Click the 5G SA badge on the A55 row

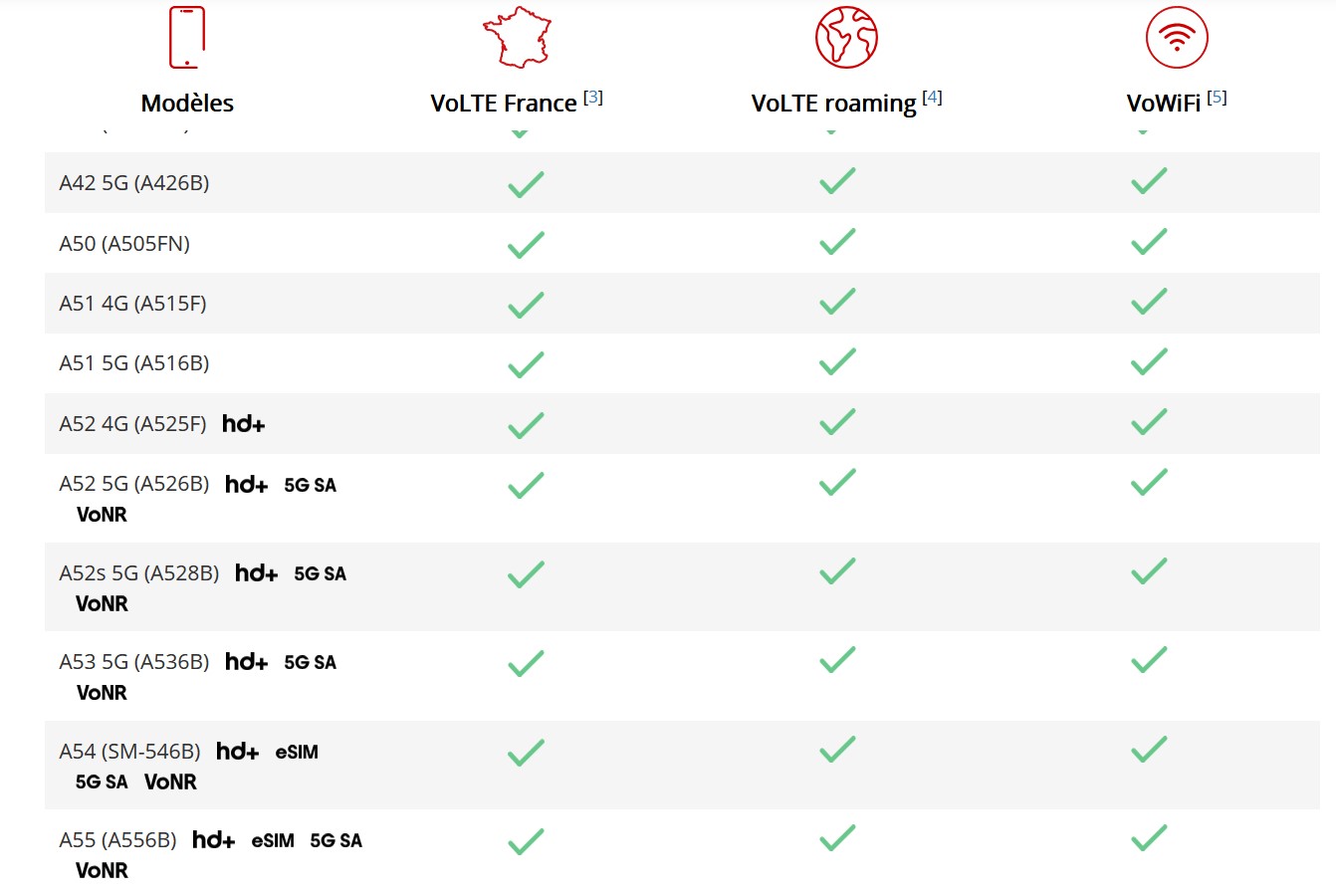click(335, 841)
